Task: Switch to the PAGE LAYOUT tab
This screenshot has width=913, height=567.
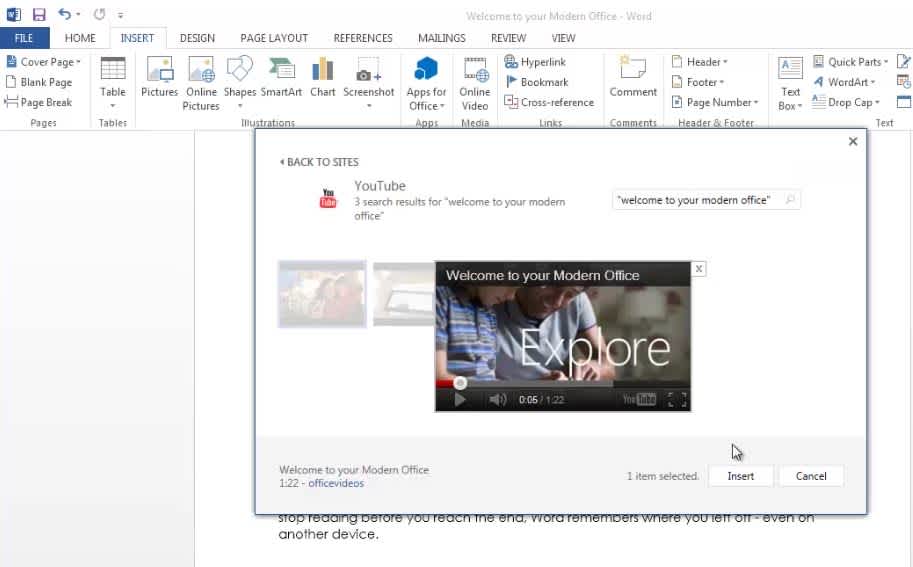Action: pyautogui.click(x=274, y=38)
